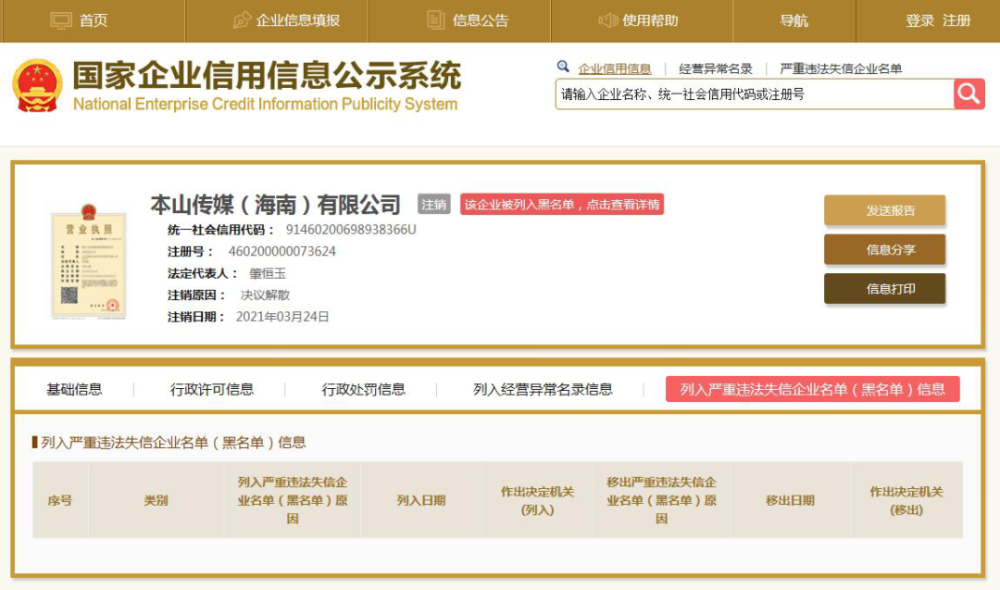Click the 登录 link
1000x590 pixels.
pos(920,20)
